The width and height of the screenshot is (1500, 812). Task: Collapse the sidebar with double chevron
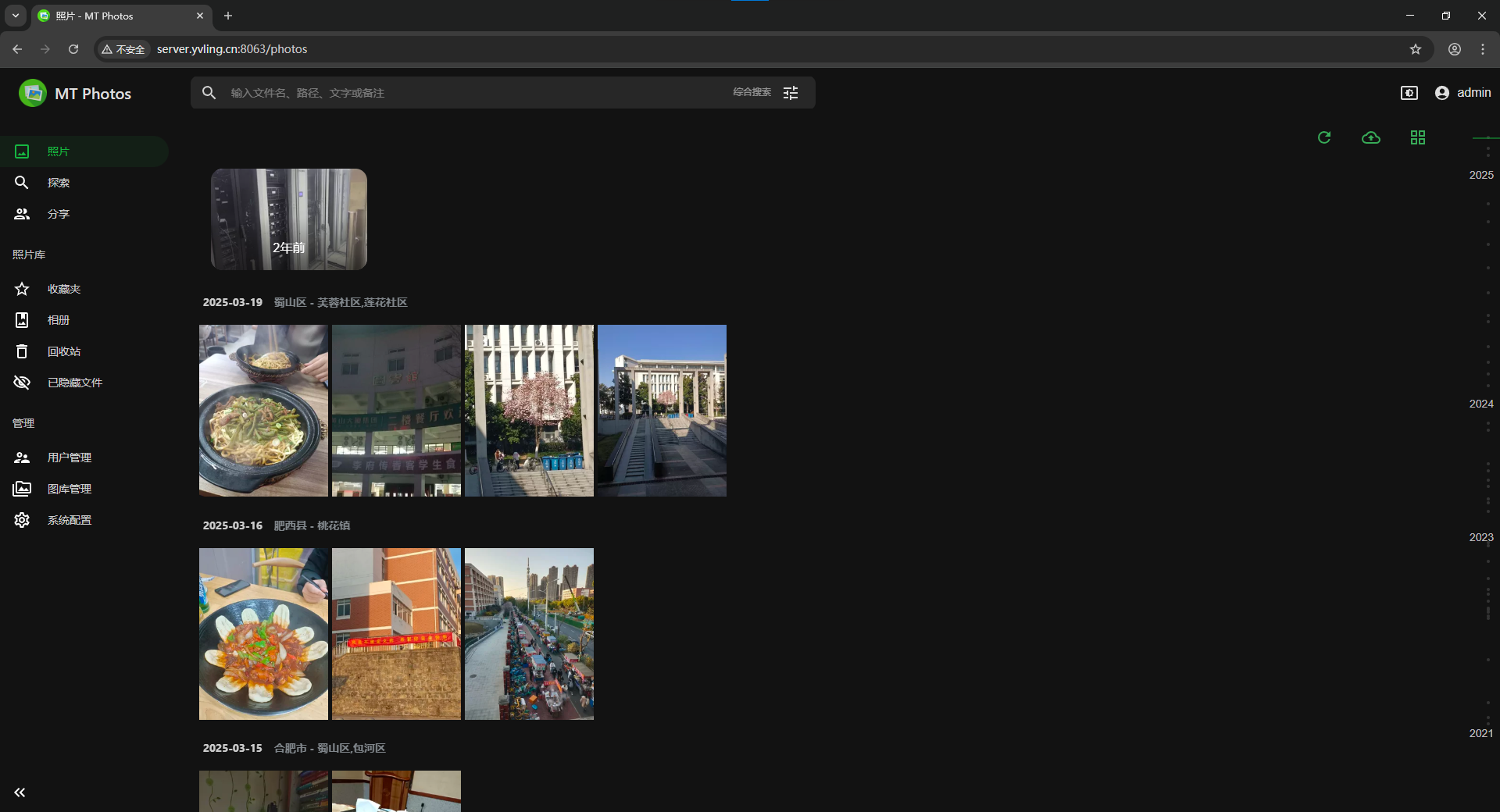tap(20, 792)
